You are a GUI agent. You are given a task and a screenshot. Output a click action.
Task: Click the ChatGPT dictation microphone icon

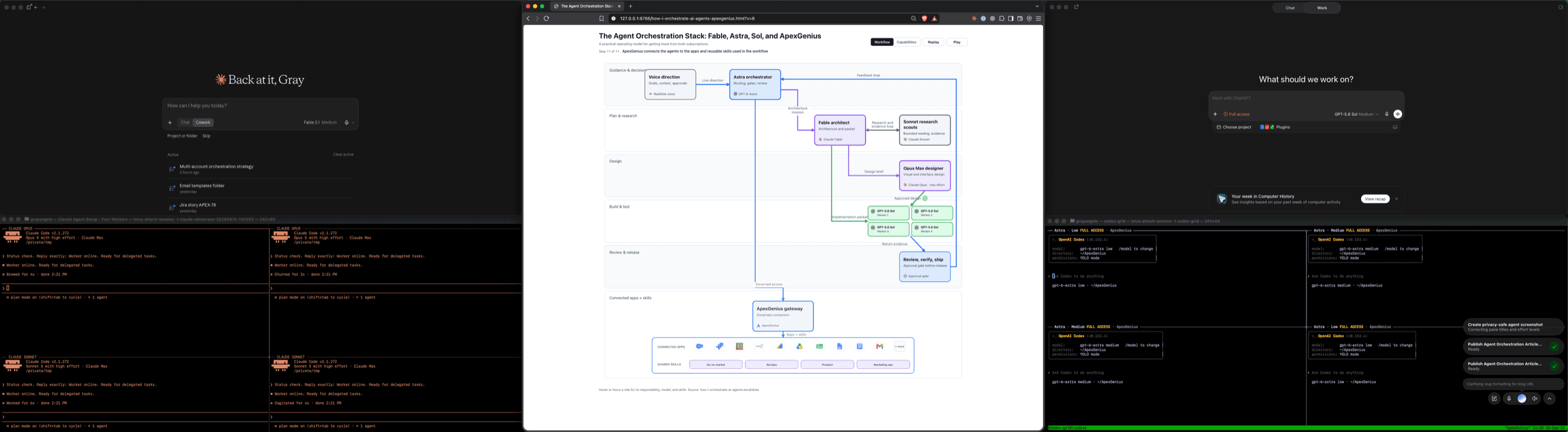coord(1387,114)
